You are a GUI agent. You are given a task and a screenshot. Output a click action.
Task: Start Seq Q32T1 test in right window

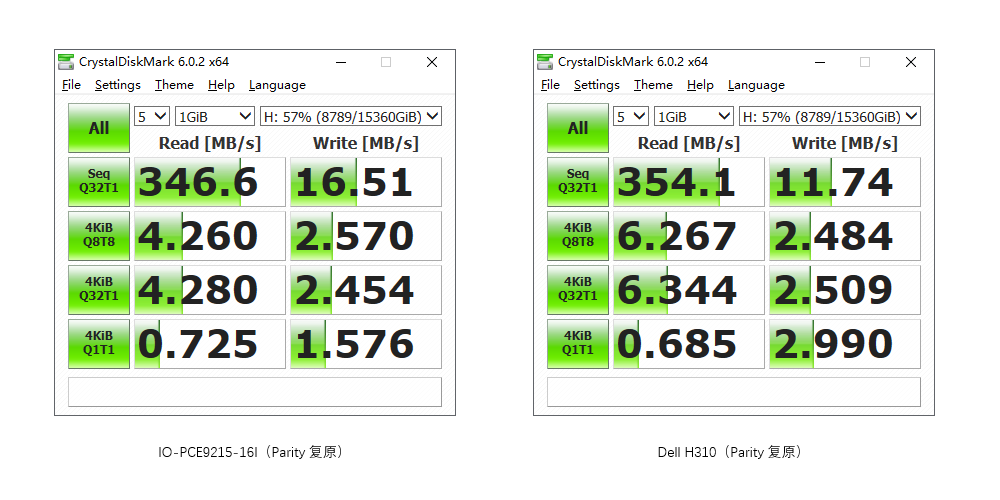click(x=578, y=182)
